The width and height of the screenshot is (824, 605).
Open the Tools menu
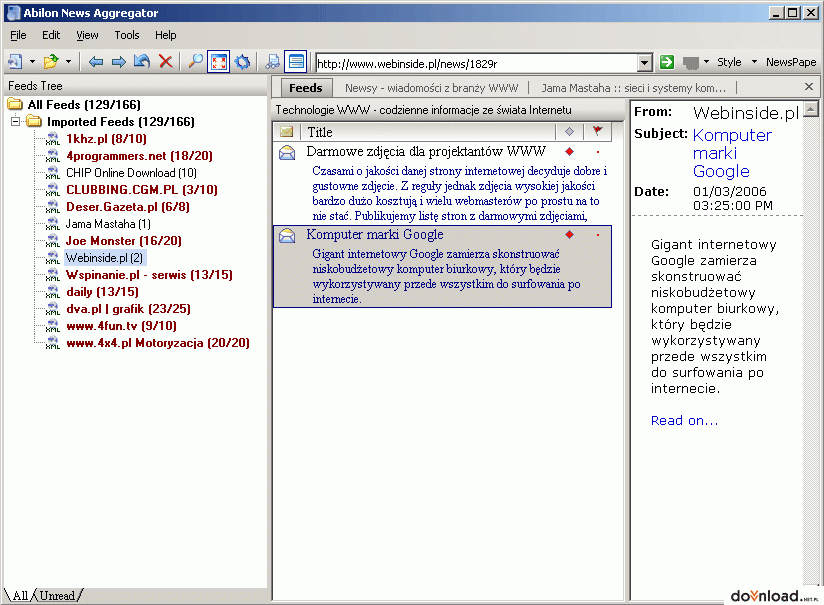coord(127,35)
